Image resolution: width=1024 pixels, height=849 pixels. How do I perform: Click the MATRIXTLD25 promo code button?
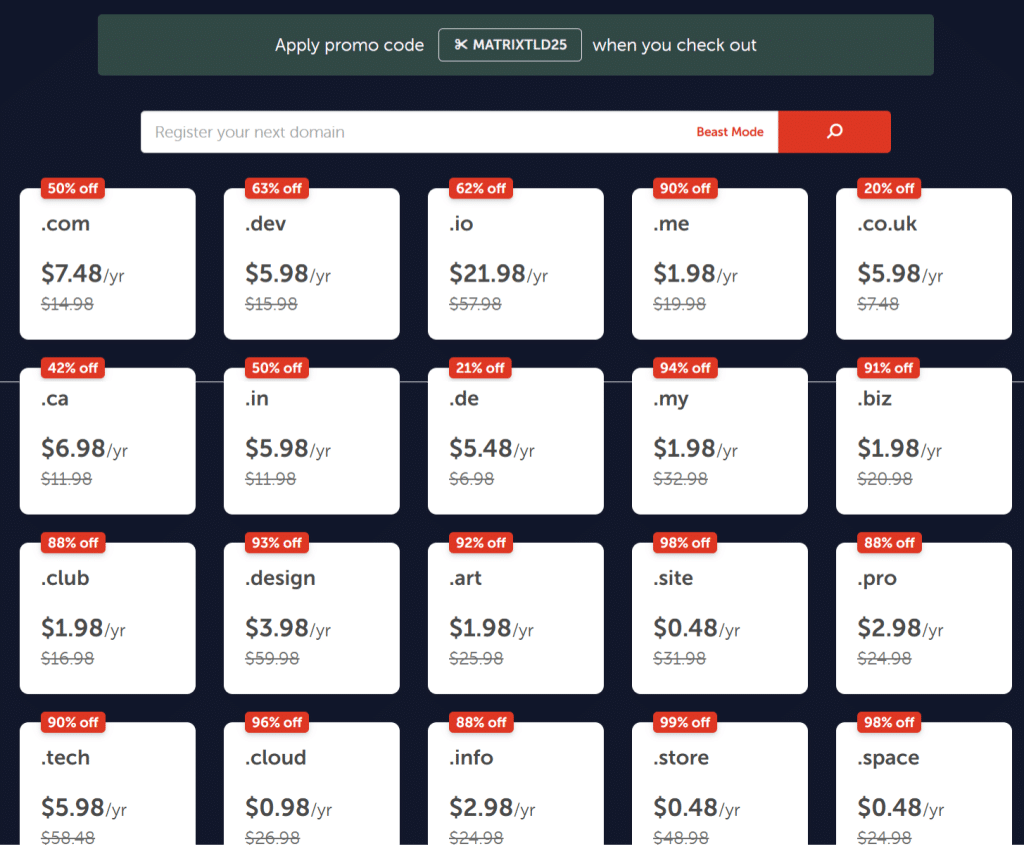click(510, 44)
